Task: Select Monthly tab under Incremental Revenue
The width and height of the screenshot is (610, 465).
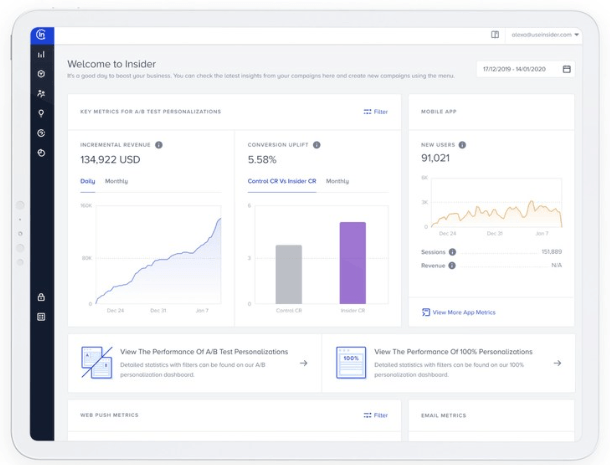Action: point(116,181)
